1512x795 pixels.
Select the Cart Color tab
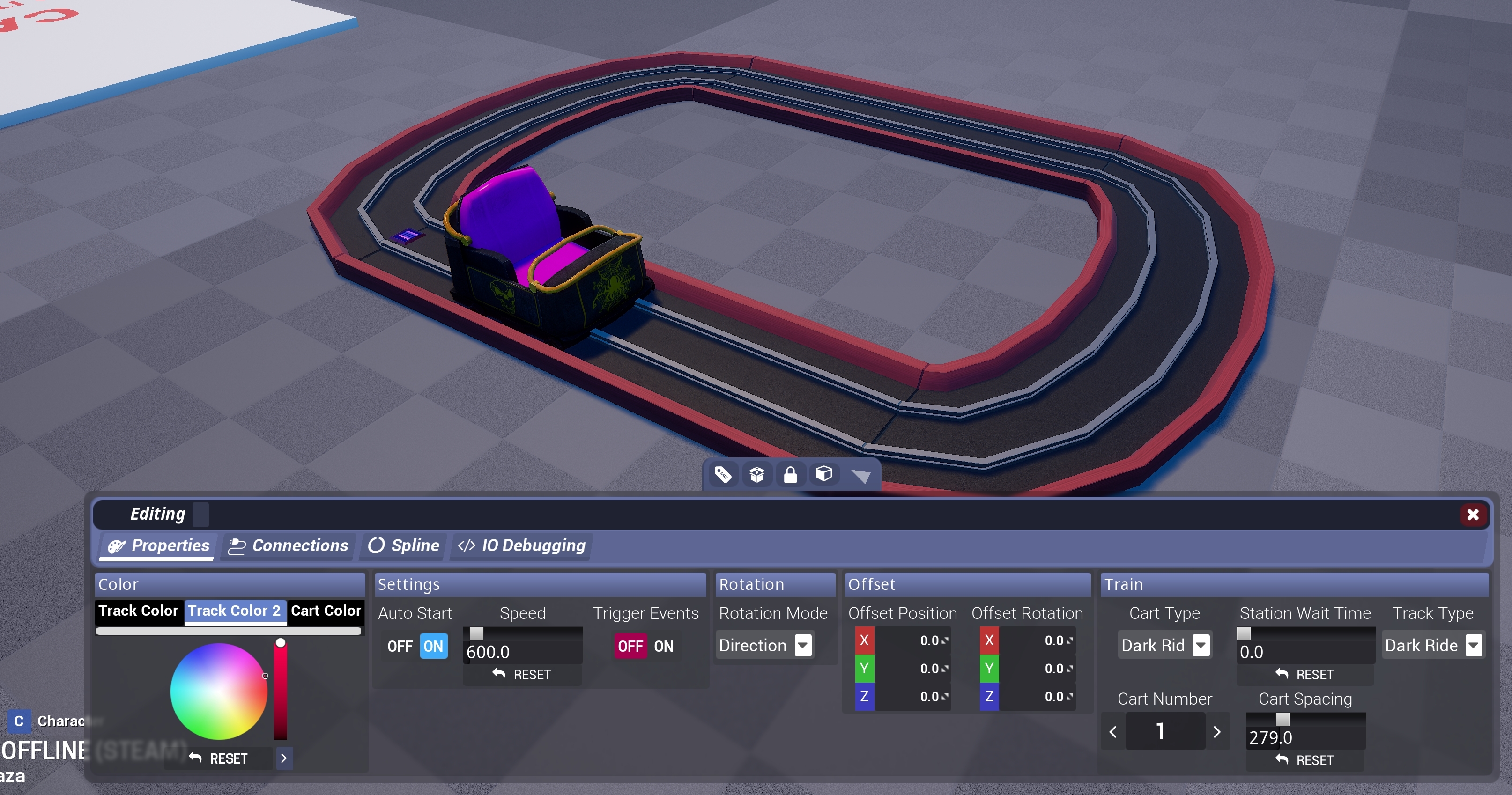pos(326,611)
